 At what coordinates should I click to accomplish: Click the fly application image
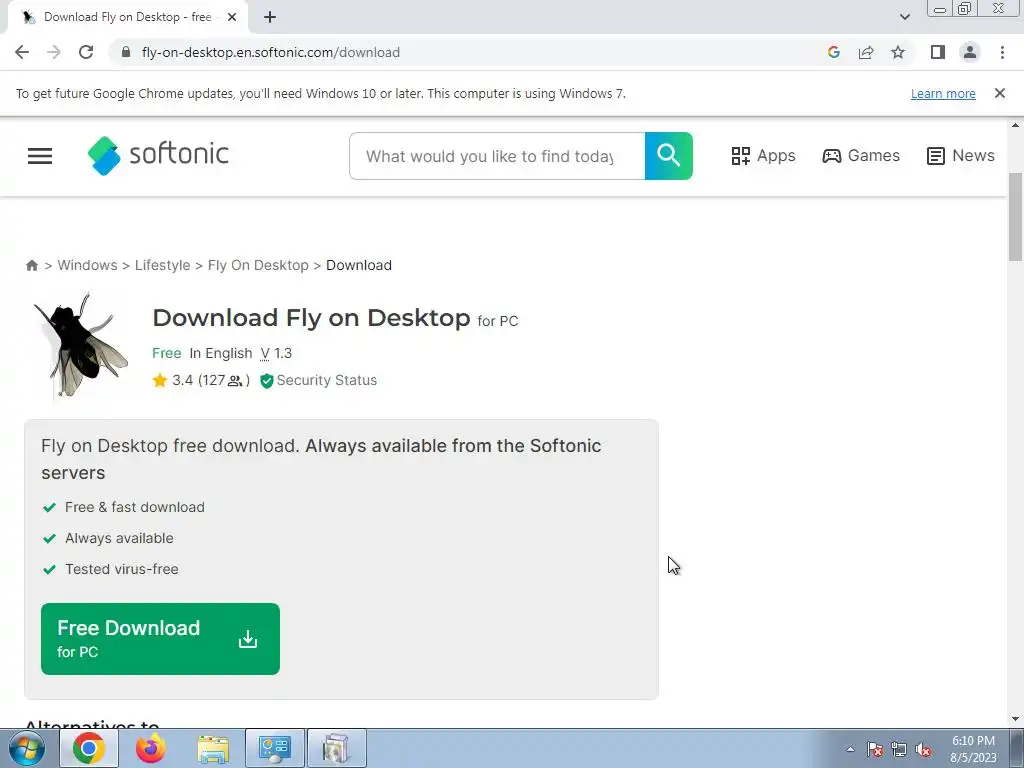pos(82,345)
